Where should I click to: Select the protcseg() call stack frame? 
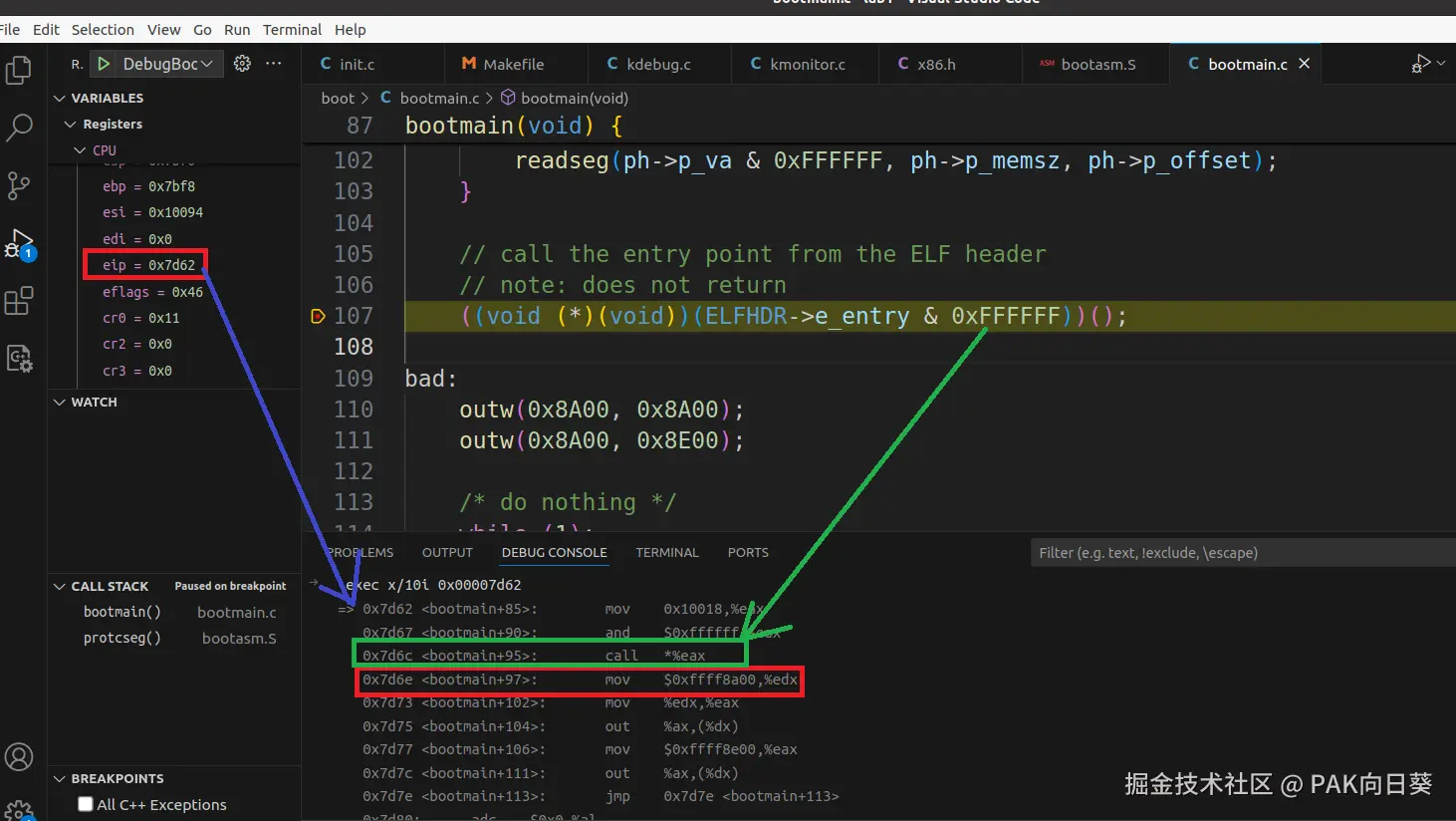(x=174, y=638)
